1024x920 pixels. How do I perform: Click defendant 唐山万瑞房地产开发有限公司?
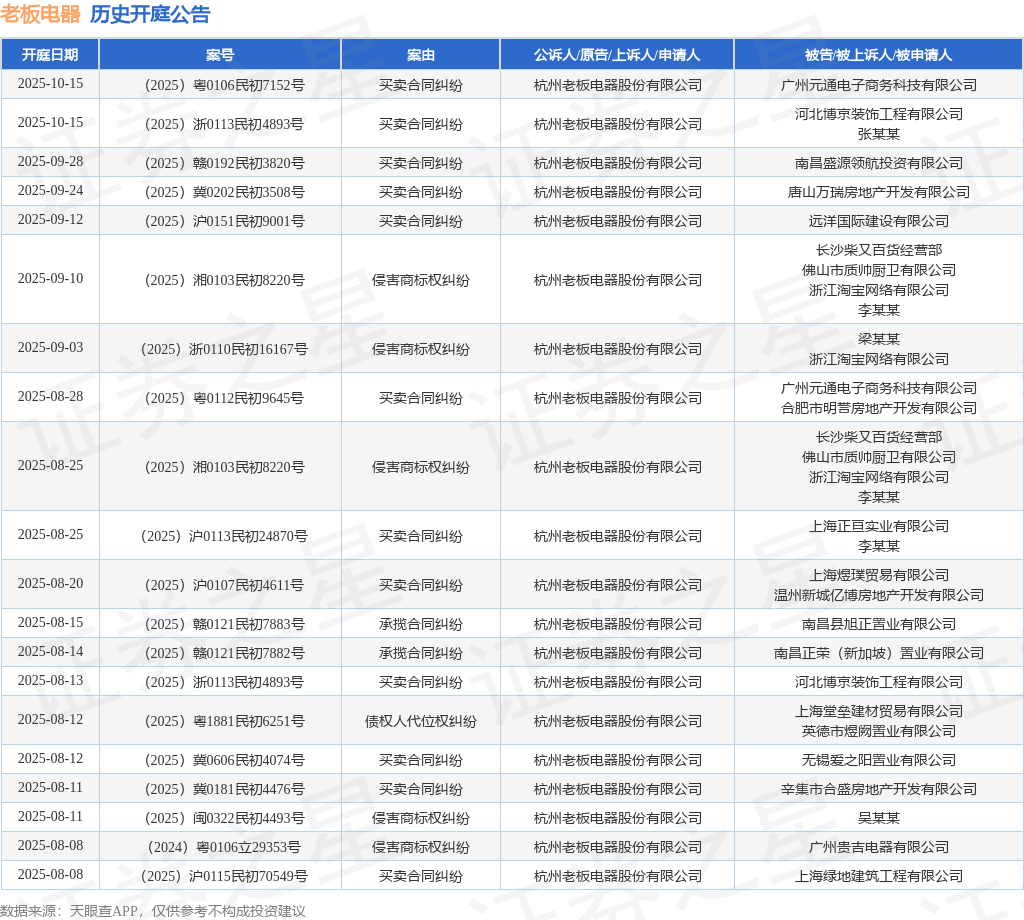coord(879,192)
